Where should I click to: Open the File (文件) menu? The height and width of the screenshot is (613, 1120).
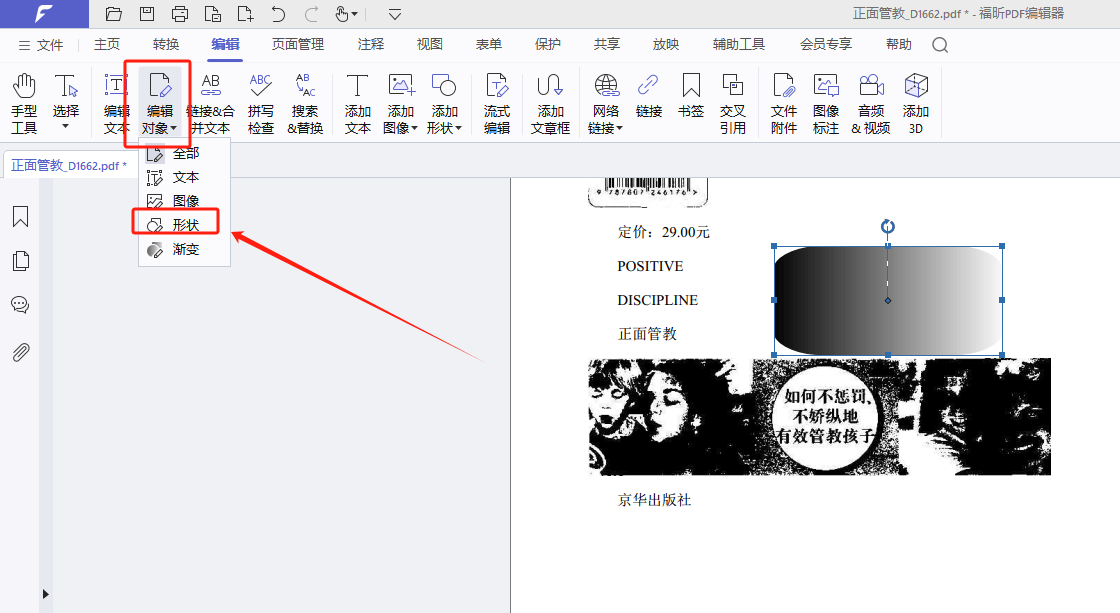(40, 45)
